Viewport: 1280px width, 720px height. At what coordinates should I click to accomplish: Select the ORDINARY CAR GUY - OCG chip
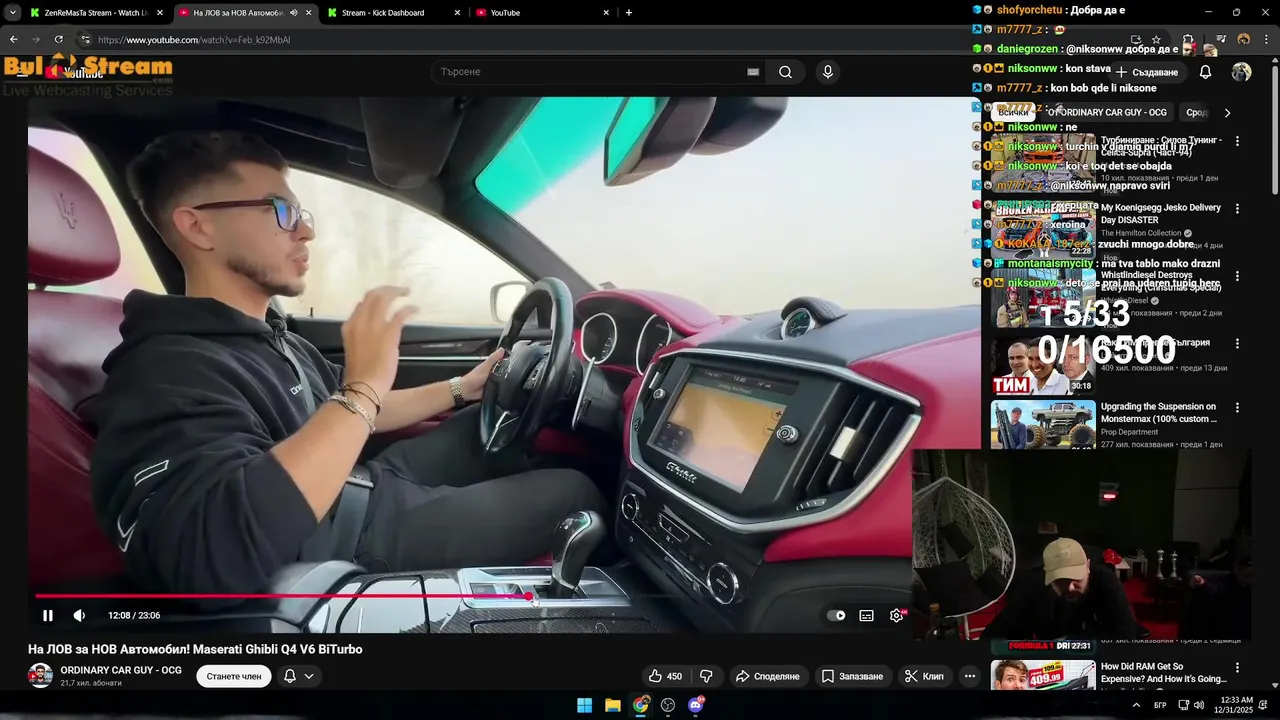tap(1106, 113)
